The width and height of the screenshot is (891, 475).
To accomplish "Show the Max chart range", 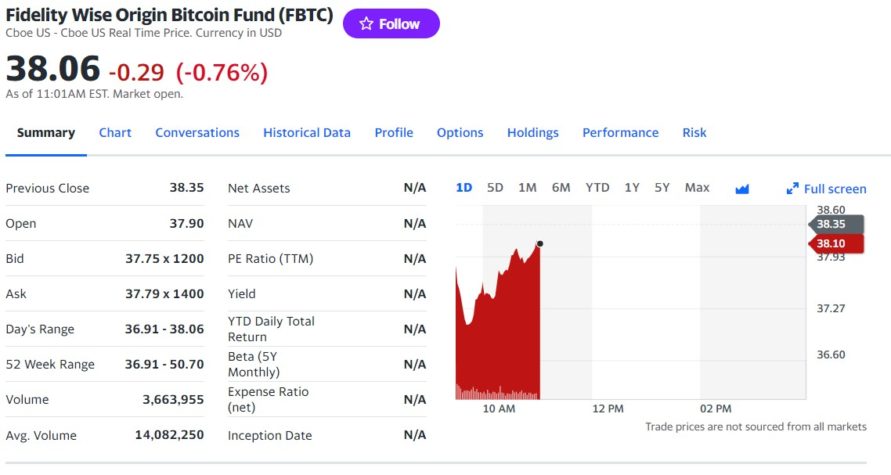I will [697, 188].
